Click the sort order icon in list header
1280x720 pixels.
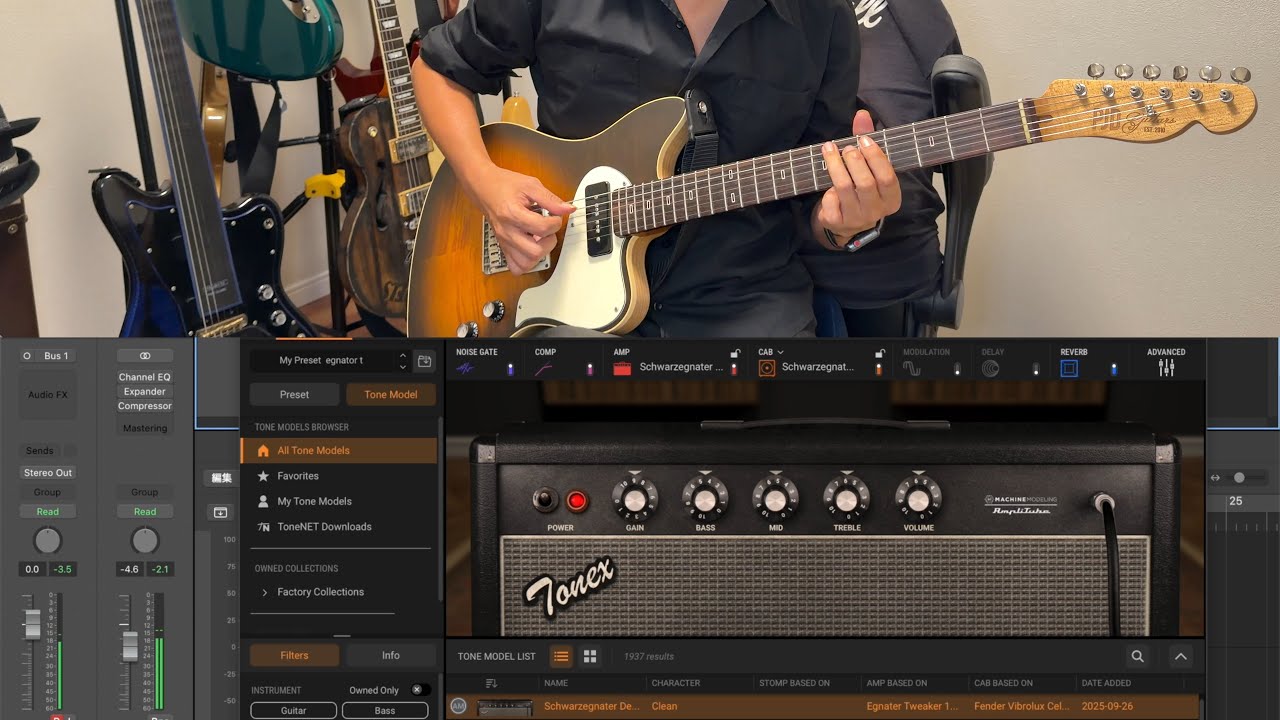point(491,683)
